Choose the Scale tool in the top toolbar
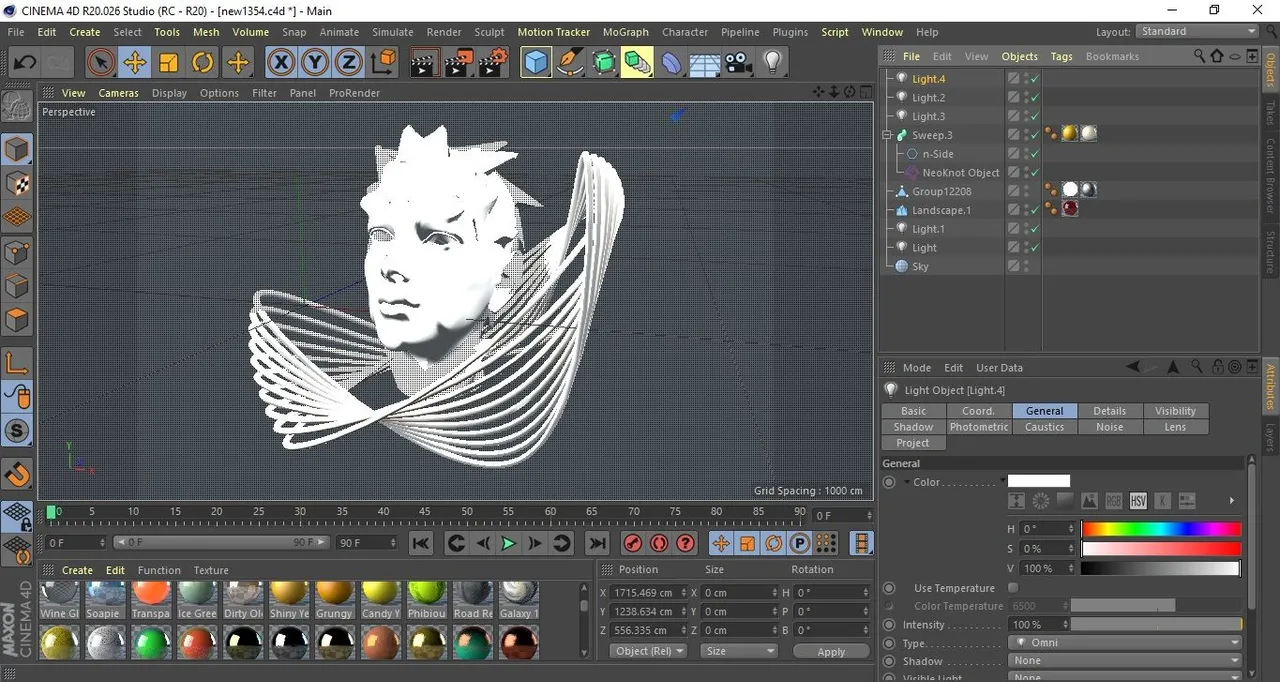This screenshot has width=1280, height=682. 168,63
